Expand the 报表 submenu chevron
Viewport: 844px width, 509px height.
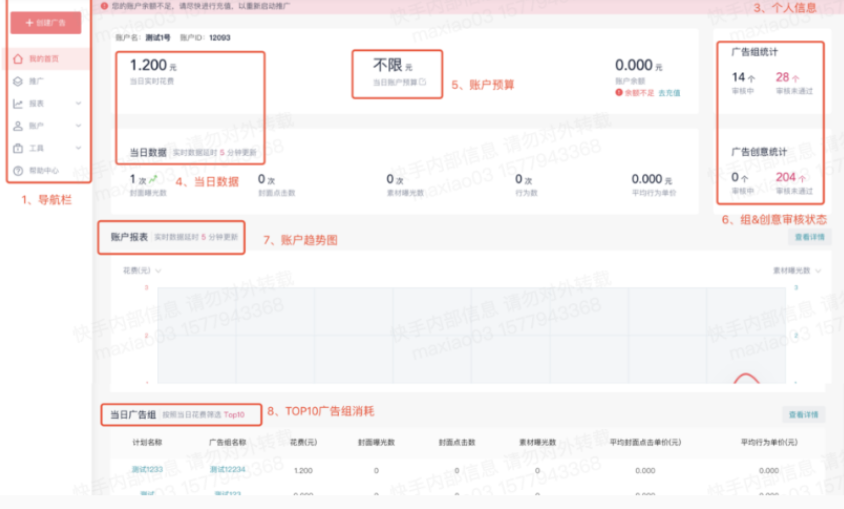tap(78, 103)
